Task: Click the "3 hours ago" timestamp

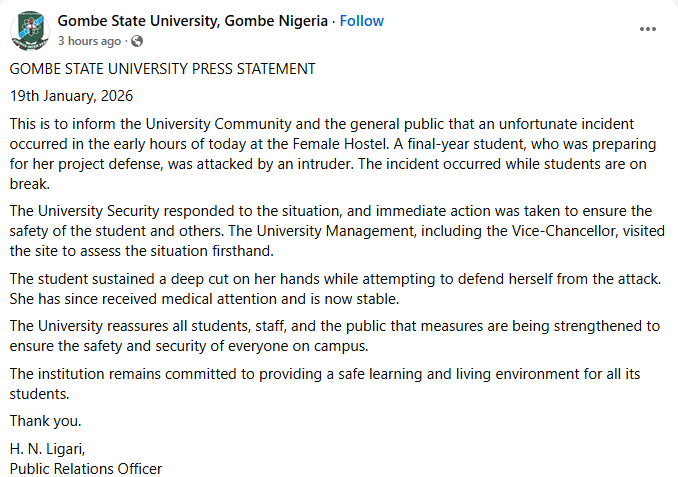Action: click(x=89, y=41)
